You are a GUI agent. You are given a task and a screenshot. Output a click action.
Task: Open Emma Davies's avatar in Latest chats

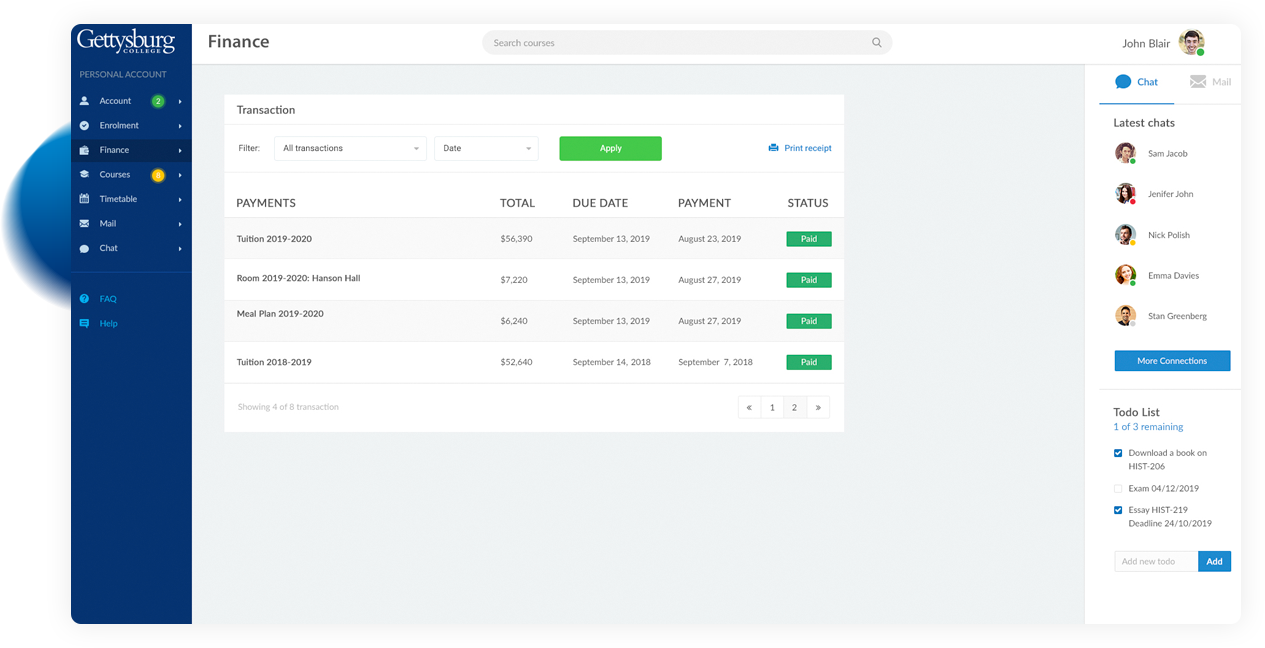coord(1126,275)
